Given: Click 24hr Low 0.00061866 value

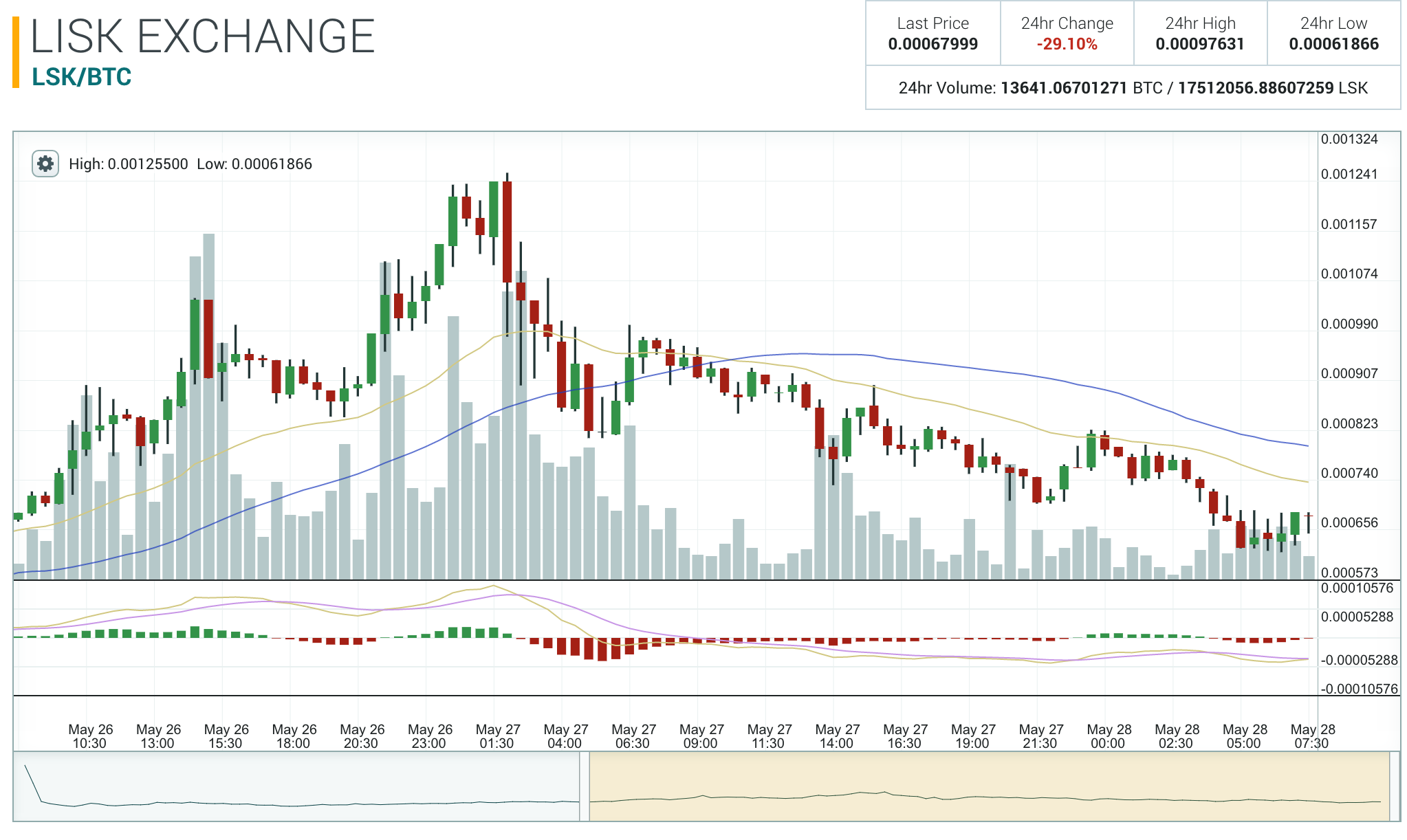Looking at the screenshot, I should point(1333,44).
